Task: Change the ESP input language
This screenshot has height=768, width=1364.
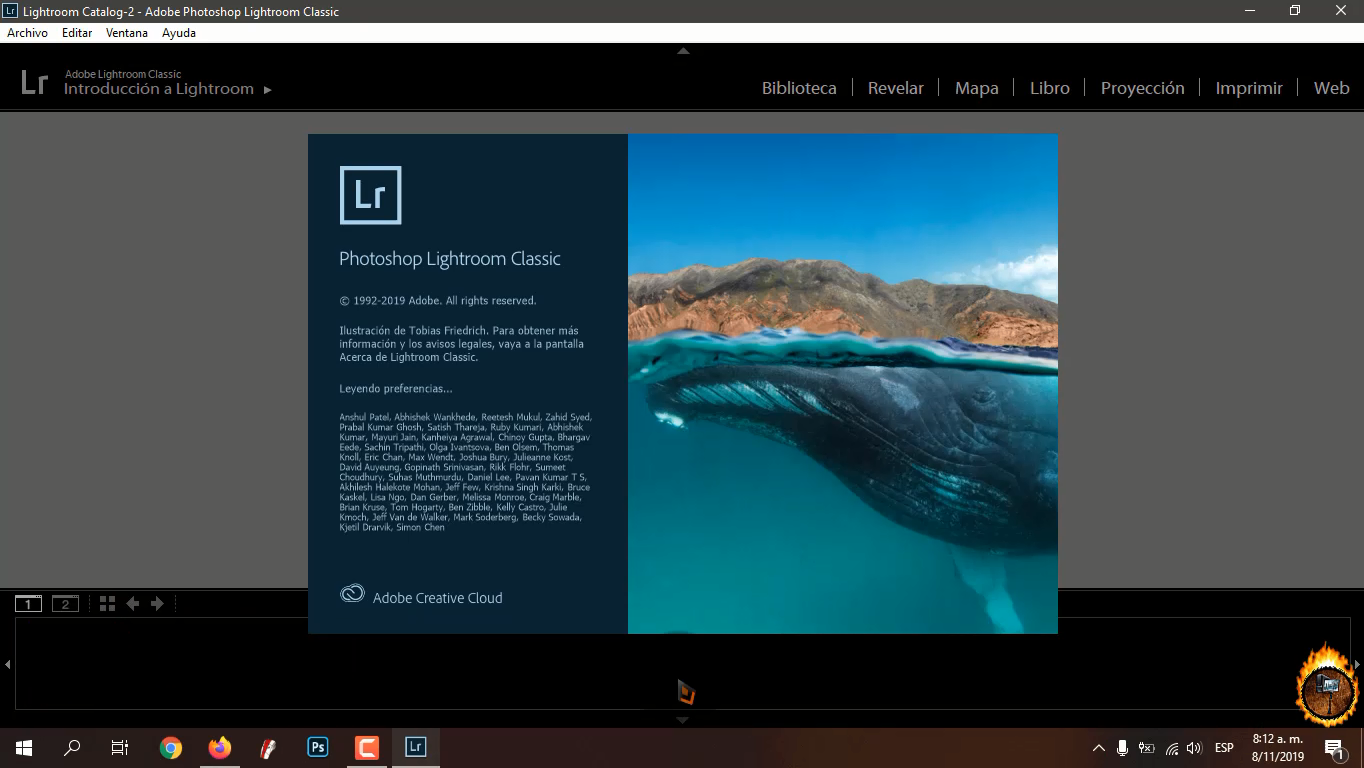Action: (x=1224, y=748)
